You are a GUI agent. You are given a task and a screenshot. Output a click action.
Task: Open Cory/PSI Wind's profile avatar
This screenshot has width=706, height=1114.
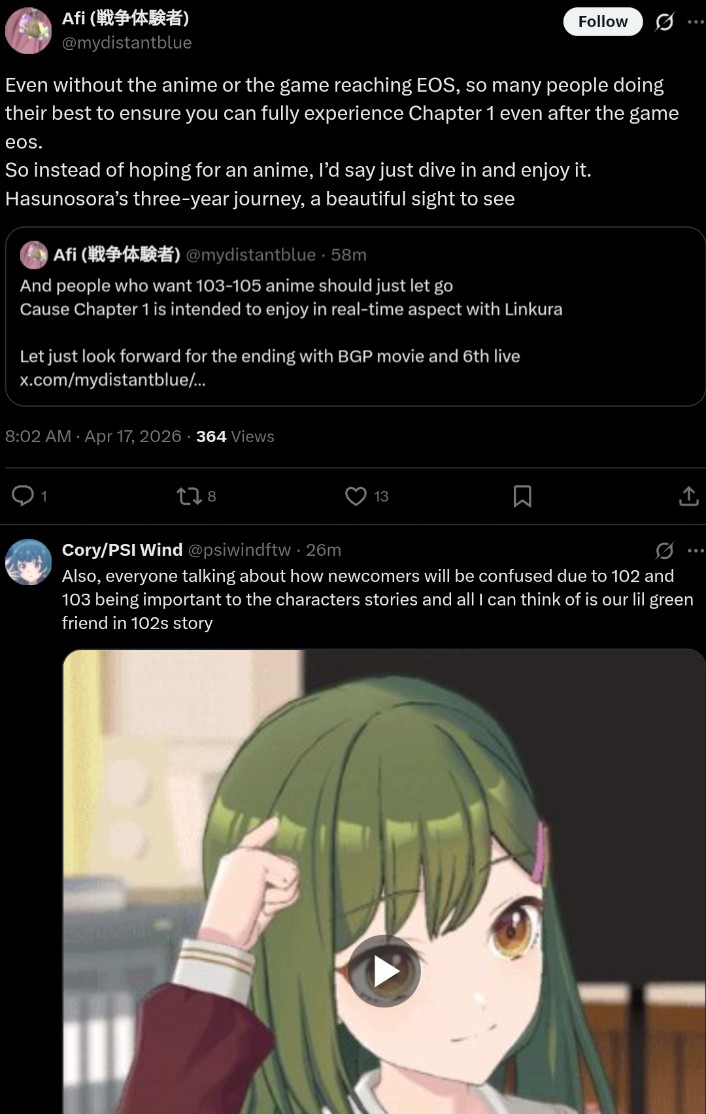[28, 562]
